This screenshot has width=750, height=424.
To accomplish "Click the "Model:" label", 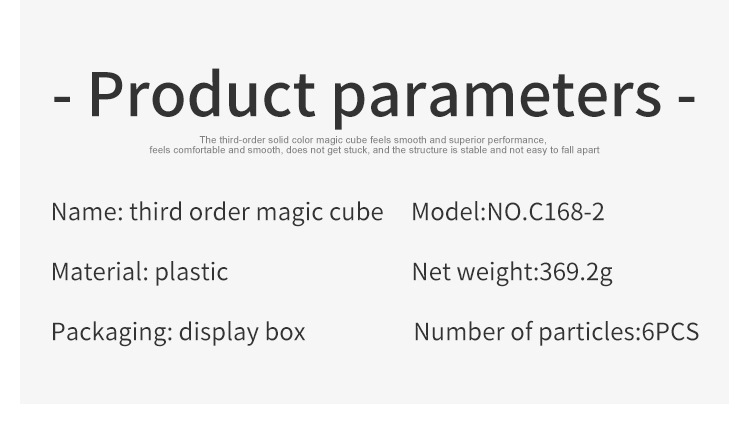I will [x=448, y=212].
